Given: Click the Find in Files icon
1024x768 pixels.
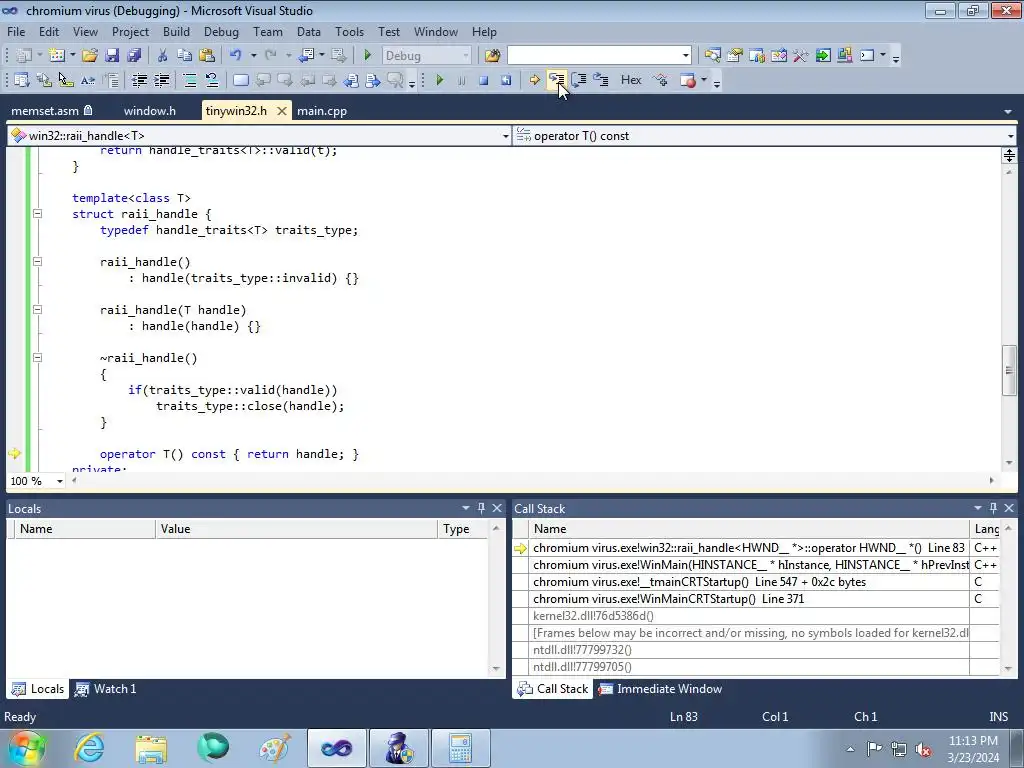Looking at the screenshot, I should [492, 56].
